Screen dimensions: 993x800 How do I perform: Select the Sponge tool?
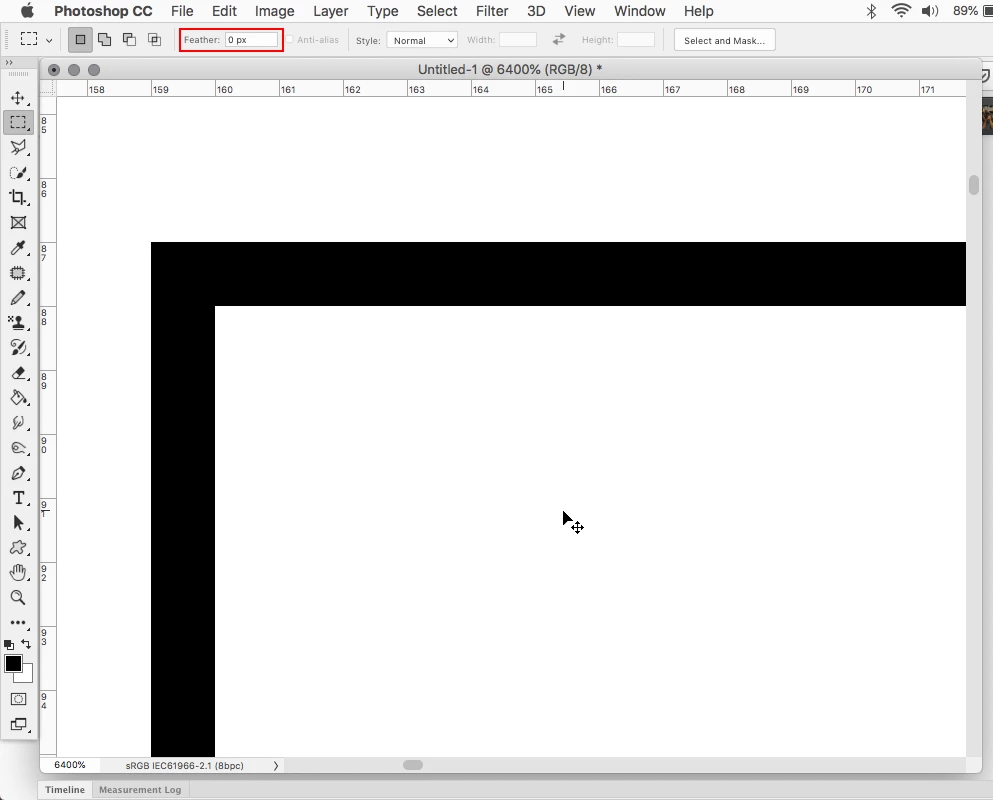18,448
